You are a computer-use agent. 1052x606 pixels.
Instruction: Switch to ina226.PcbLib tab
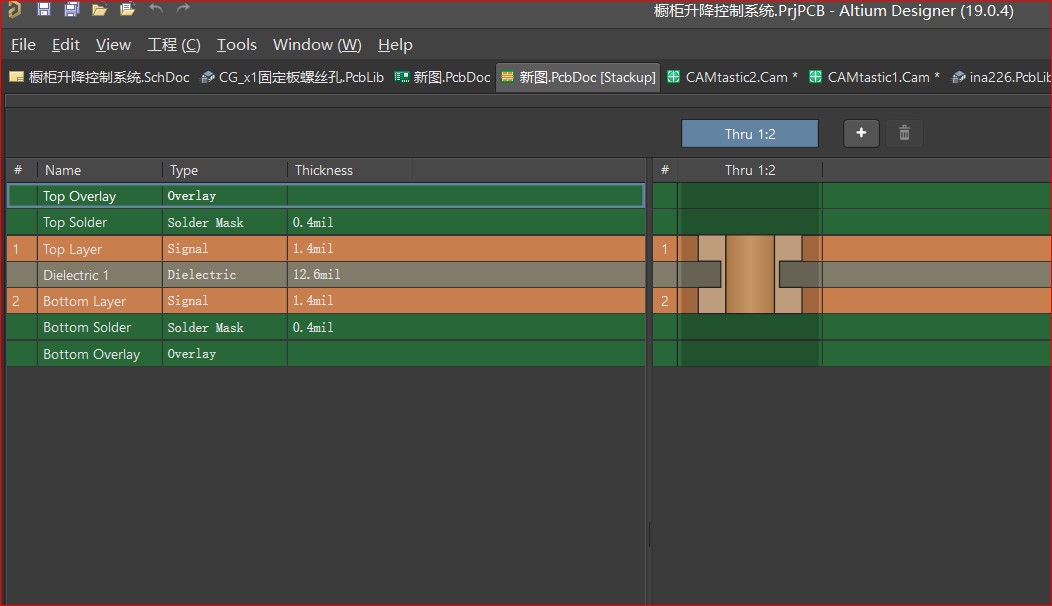pos(1000,77)
